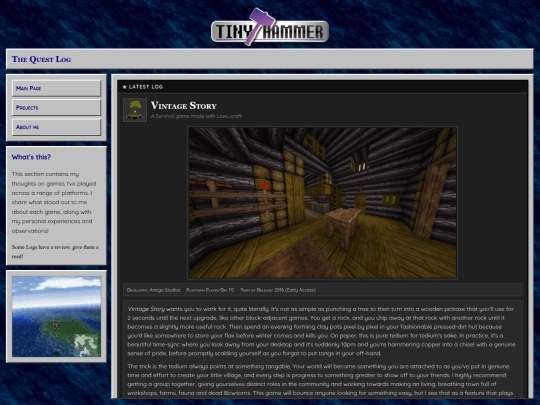Click the What's this? heading
Screen dimensions: 540x405
[x=31, y=157]
